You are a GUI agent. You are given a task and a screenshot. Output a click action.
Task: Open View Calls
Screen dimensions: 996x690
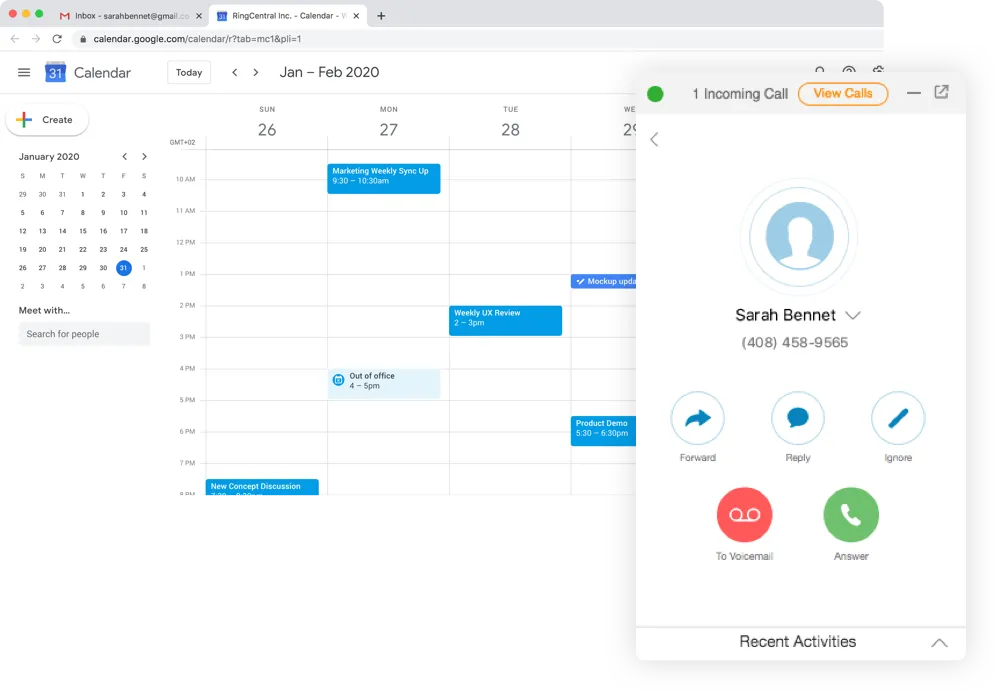pos(843,93)
